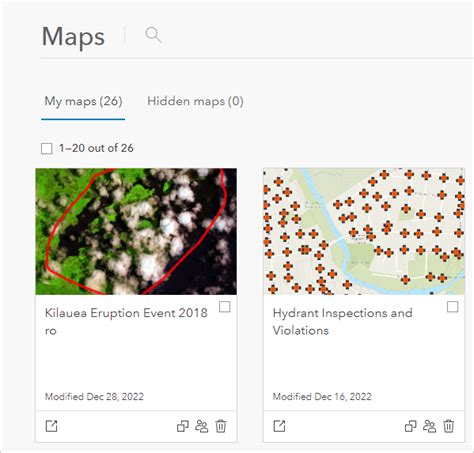The width and height of the screenshot is (474, 453).
Task: Check the select-all box beside 1–20 out of 26
Action: (x=47, y=148)
